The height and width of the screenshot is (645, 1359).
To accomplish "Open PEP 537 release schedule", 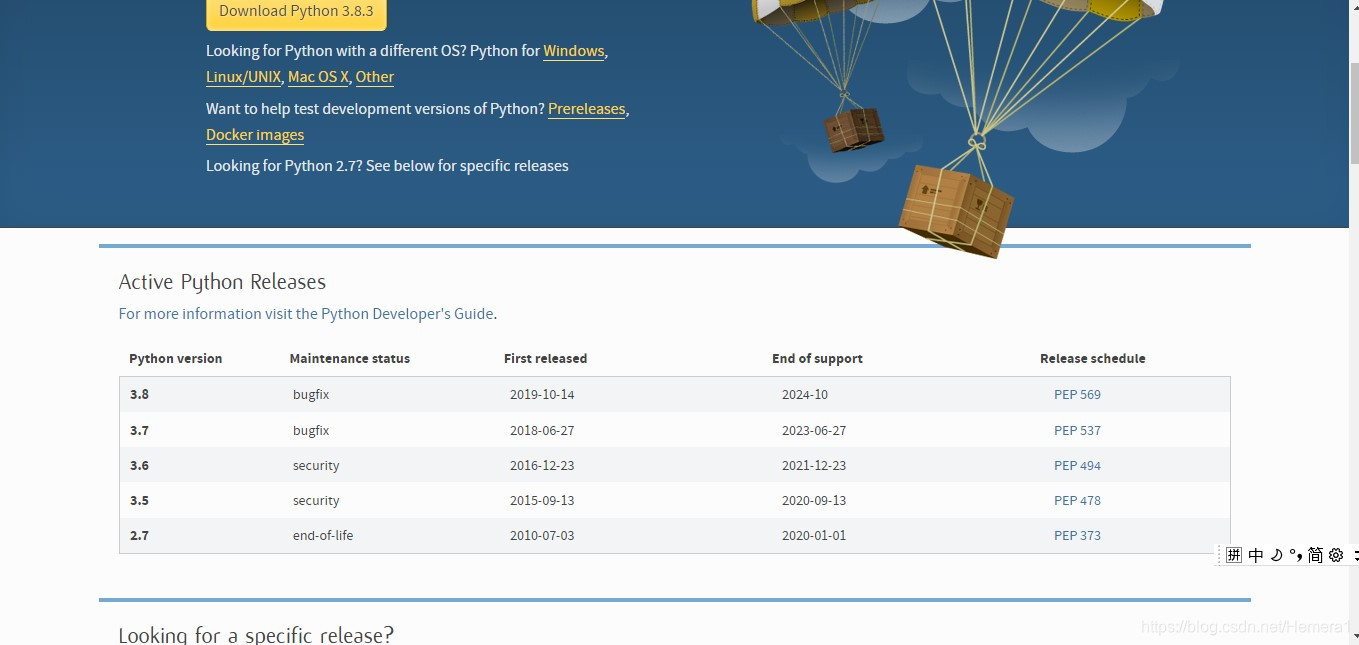I will (x=1077, y=431).
